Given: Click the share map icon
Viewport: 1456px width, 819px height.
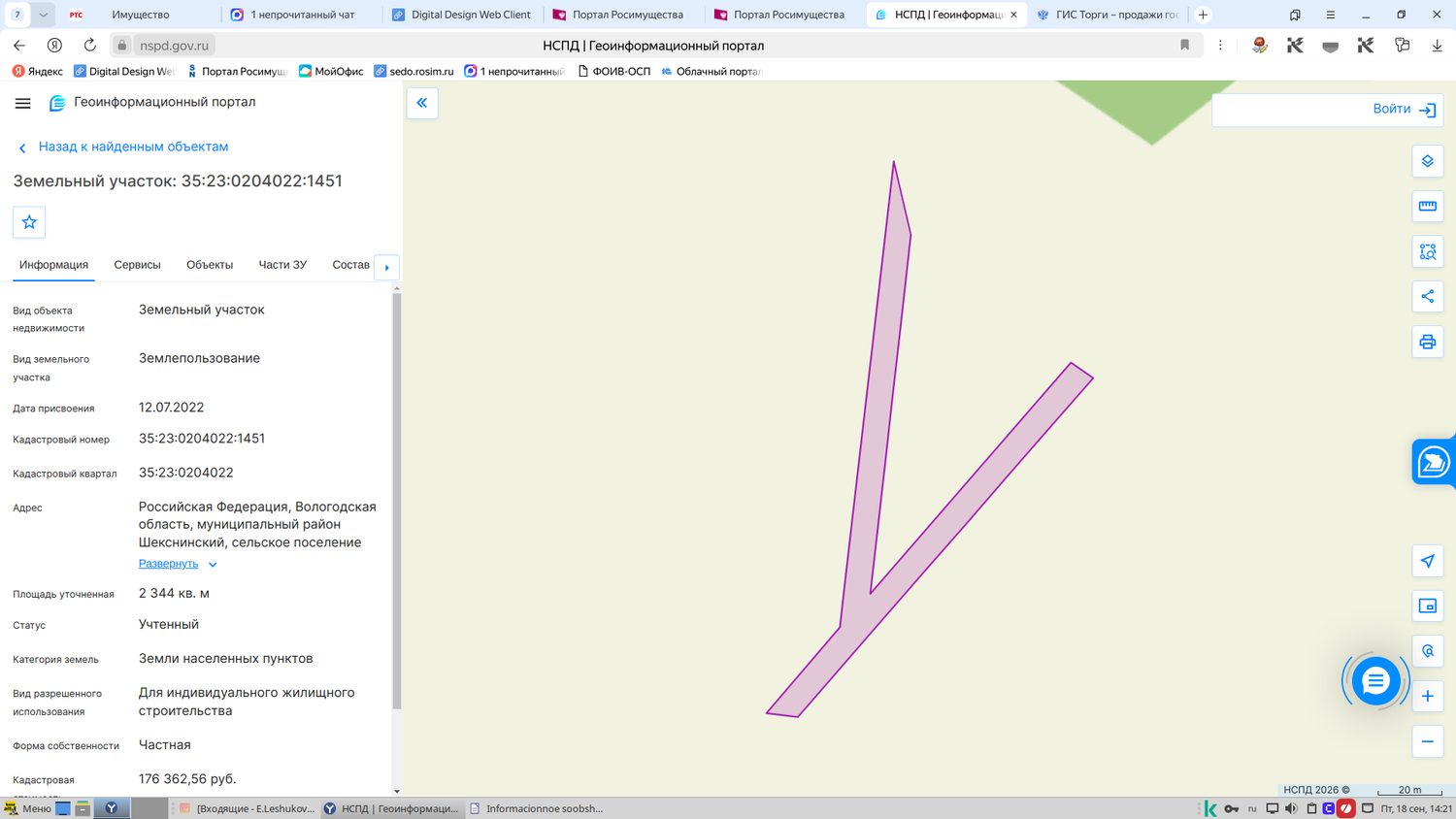Looking at the screenshot, I should coord(1427,296).
